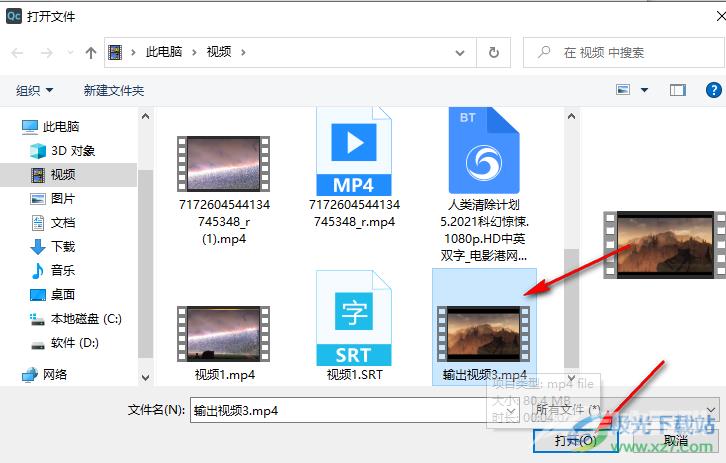Image resolution: width=726 pixels, height=463 pixels.
Task: Select subtitle file 视频1.SRT
Action: tap(354, 319)
